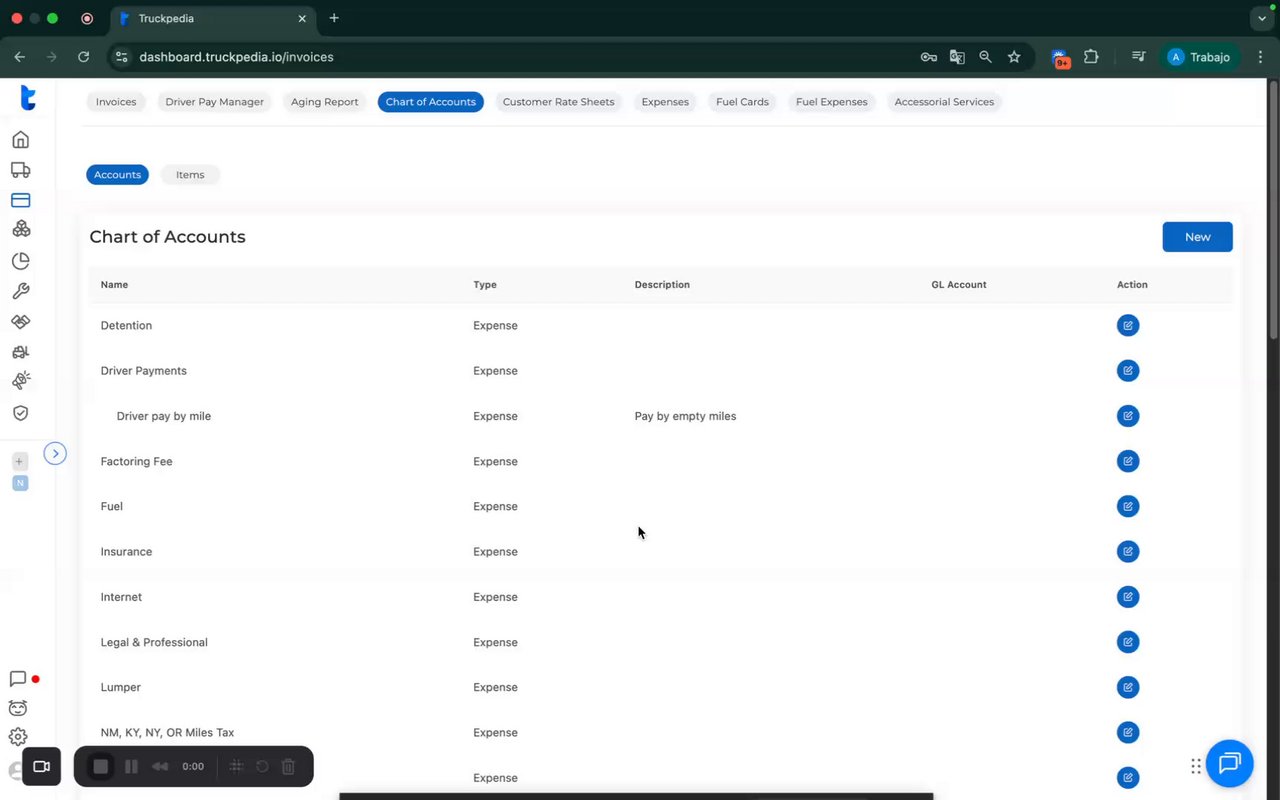Viewport: 1280px width, 800px height.
Task: Open the Chrome tab search dropdown
Action: coord(1261,18)
